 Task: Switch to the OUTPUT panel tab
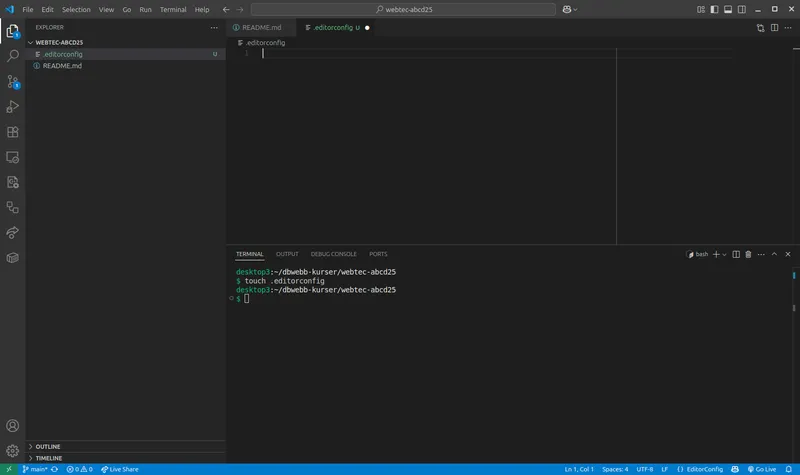tap(287, 254)
